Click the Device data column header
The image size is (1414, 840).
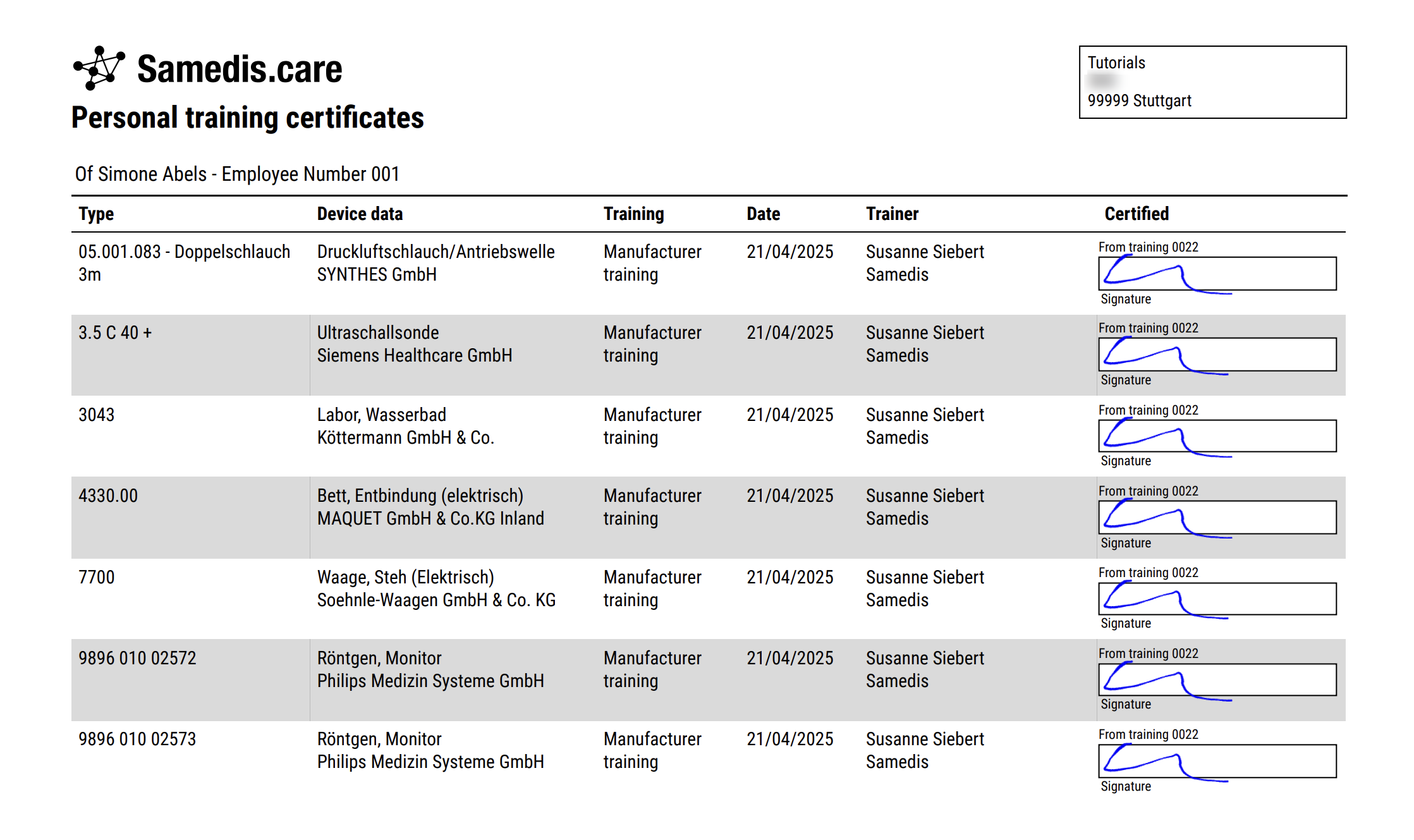[x=360, y=214]
